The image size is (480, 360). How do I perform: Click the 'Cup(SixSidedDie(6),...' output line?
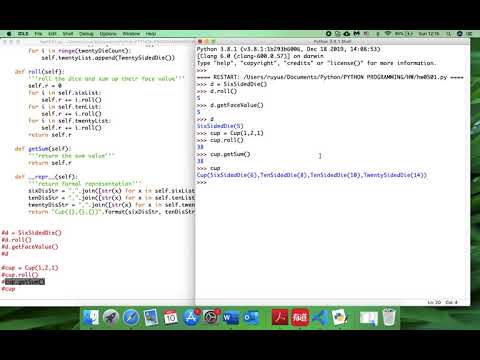pyautogui.click(x=312, y=175)
